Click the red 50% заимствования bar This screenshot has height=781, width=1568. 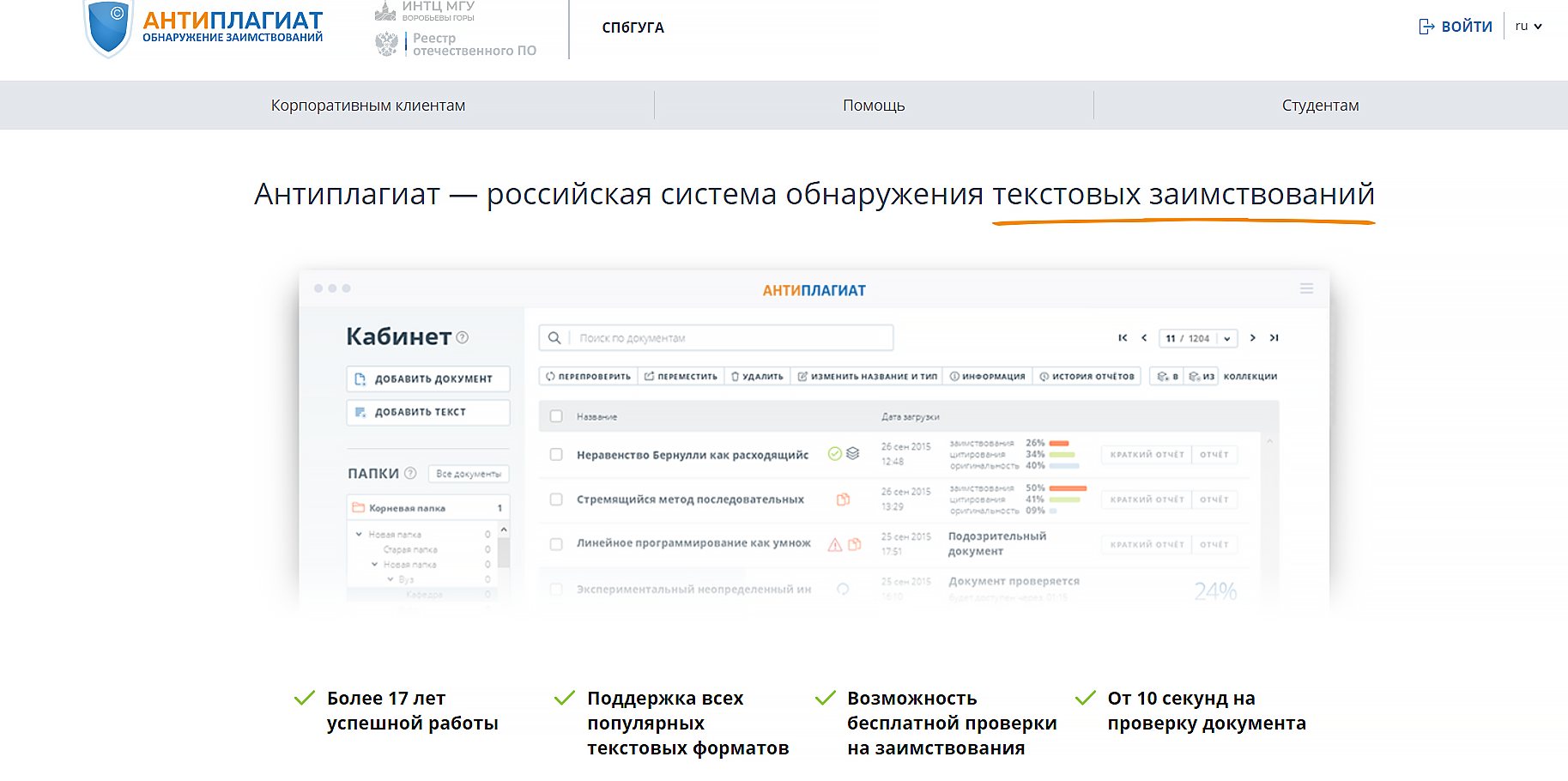pyautogui.click(x=1069, y=488)
